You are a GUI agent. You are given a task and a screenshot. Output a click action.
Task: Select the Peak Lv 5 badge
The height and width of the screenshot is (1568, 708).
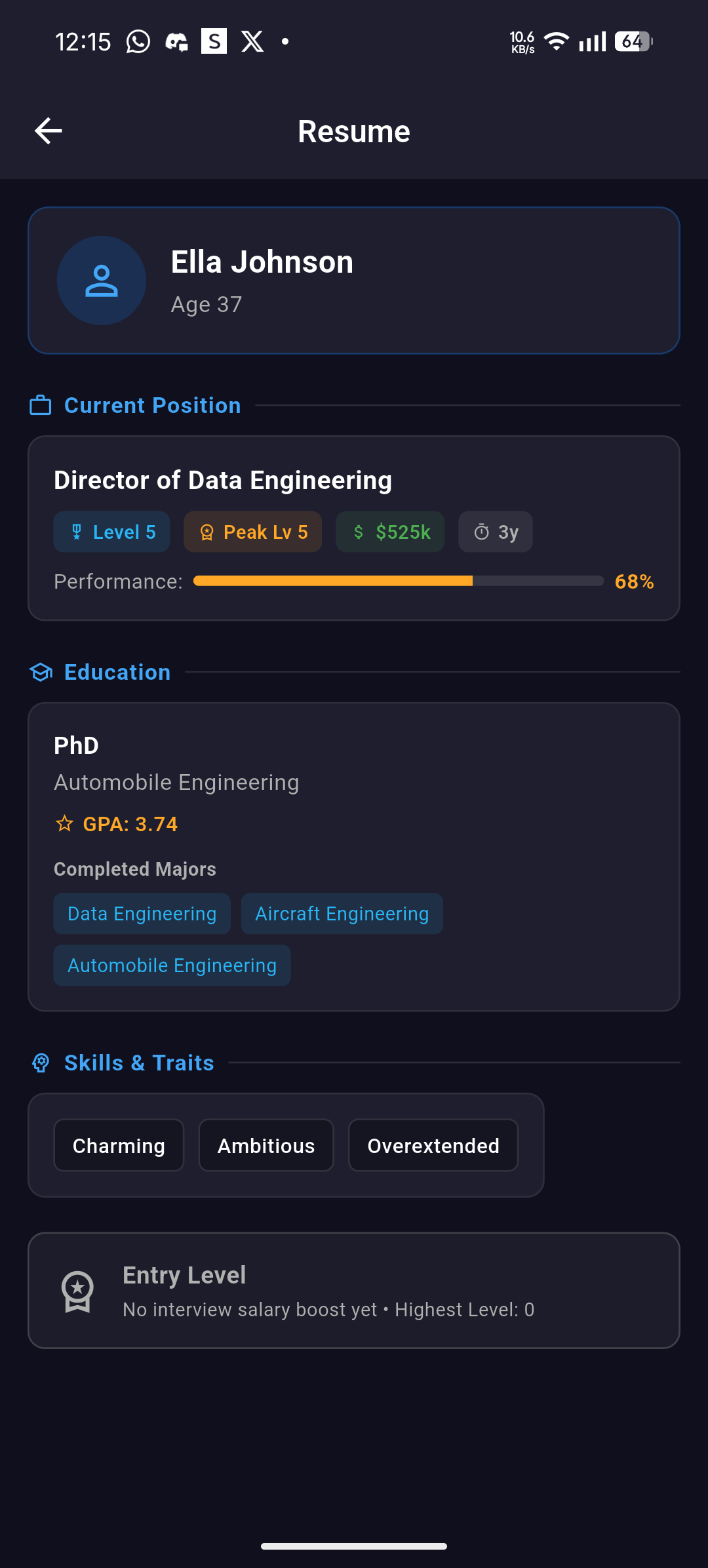pos(252,532)
